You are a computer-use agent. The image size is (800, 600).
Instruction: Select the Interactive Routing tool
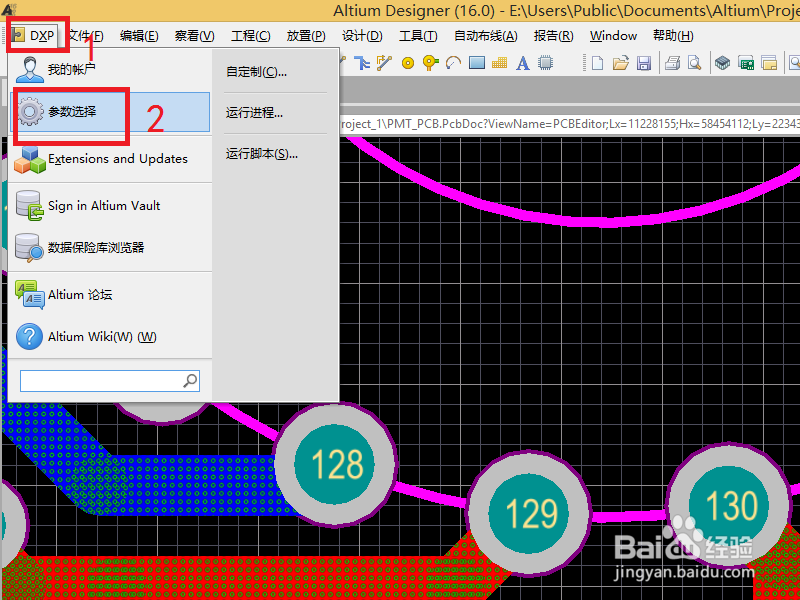click(362, 63)
